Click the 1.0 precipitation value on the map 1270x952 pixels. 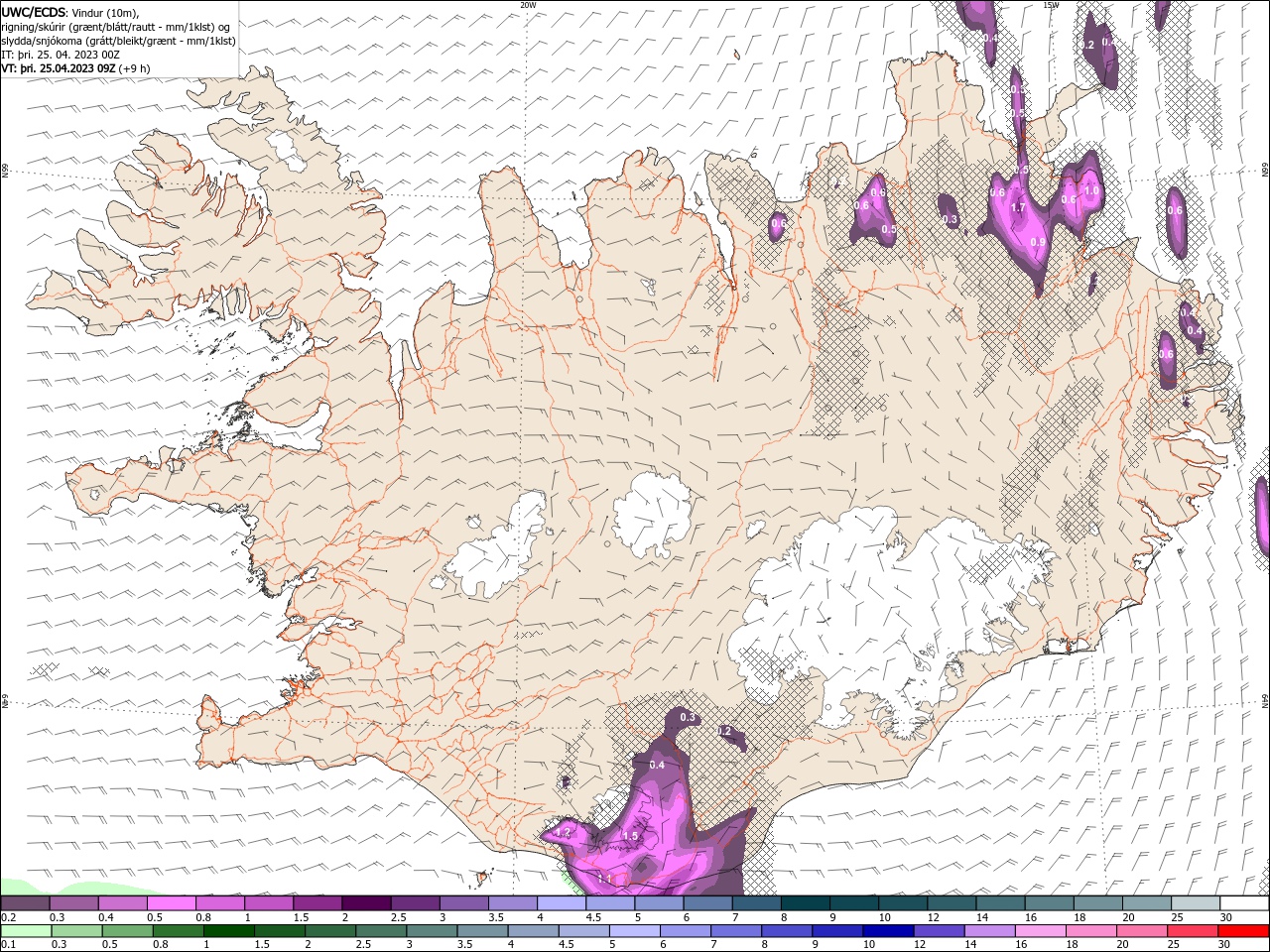tap(1092, 190)
